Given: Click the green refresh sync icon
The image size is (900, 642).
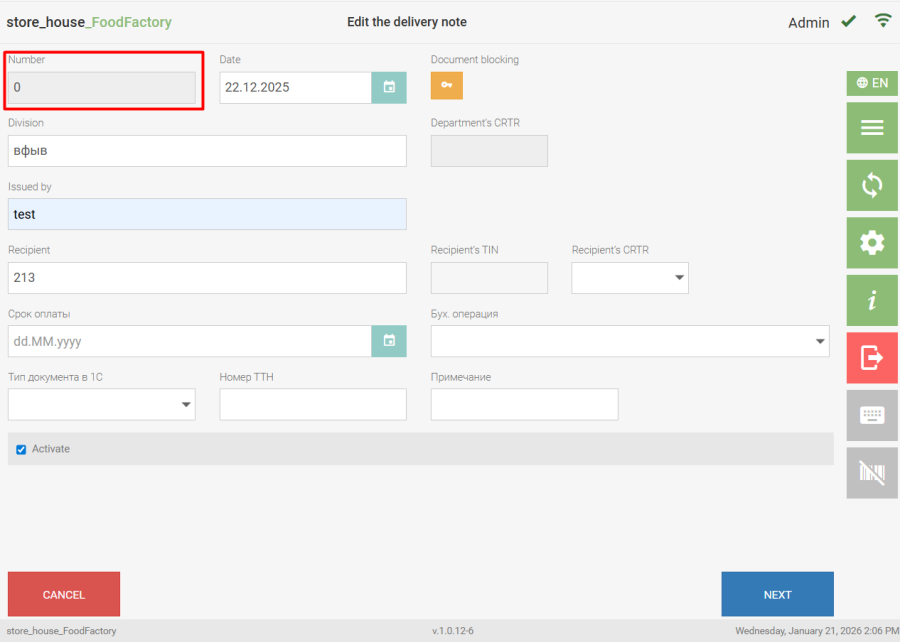Looking at the screenshot, I should tap(872, 185).
